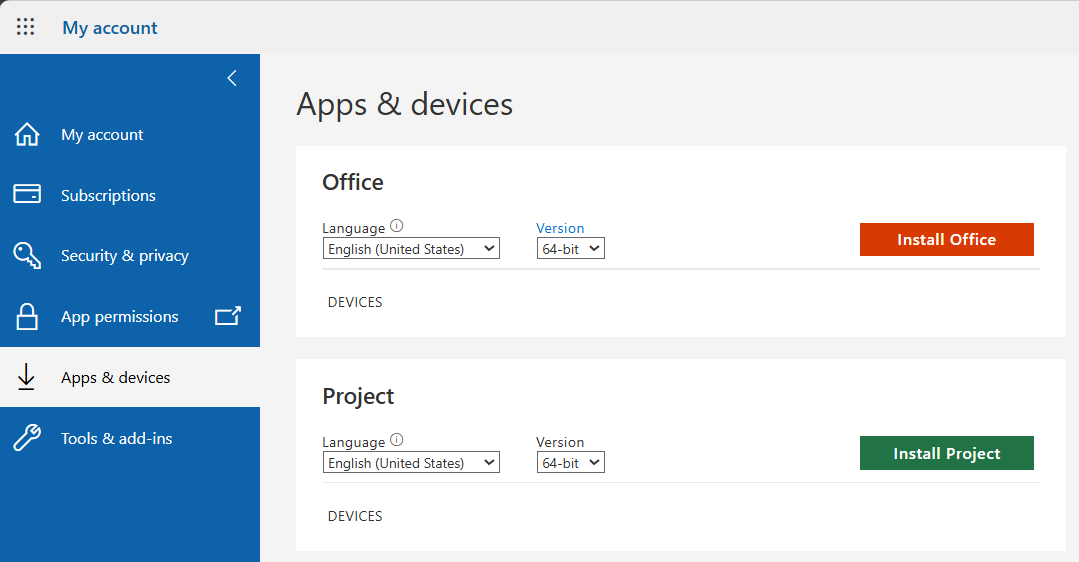1079x562 pixels.
Task: Click the card icon beside Subscriptions
Action: click(27, 194)
